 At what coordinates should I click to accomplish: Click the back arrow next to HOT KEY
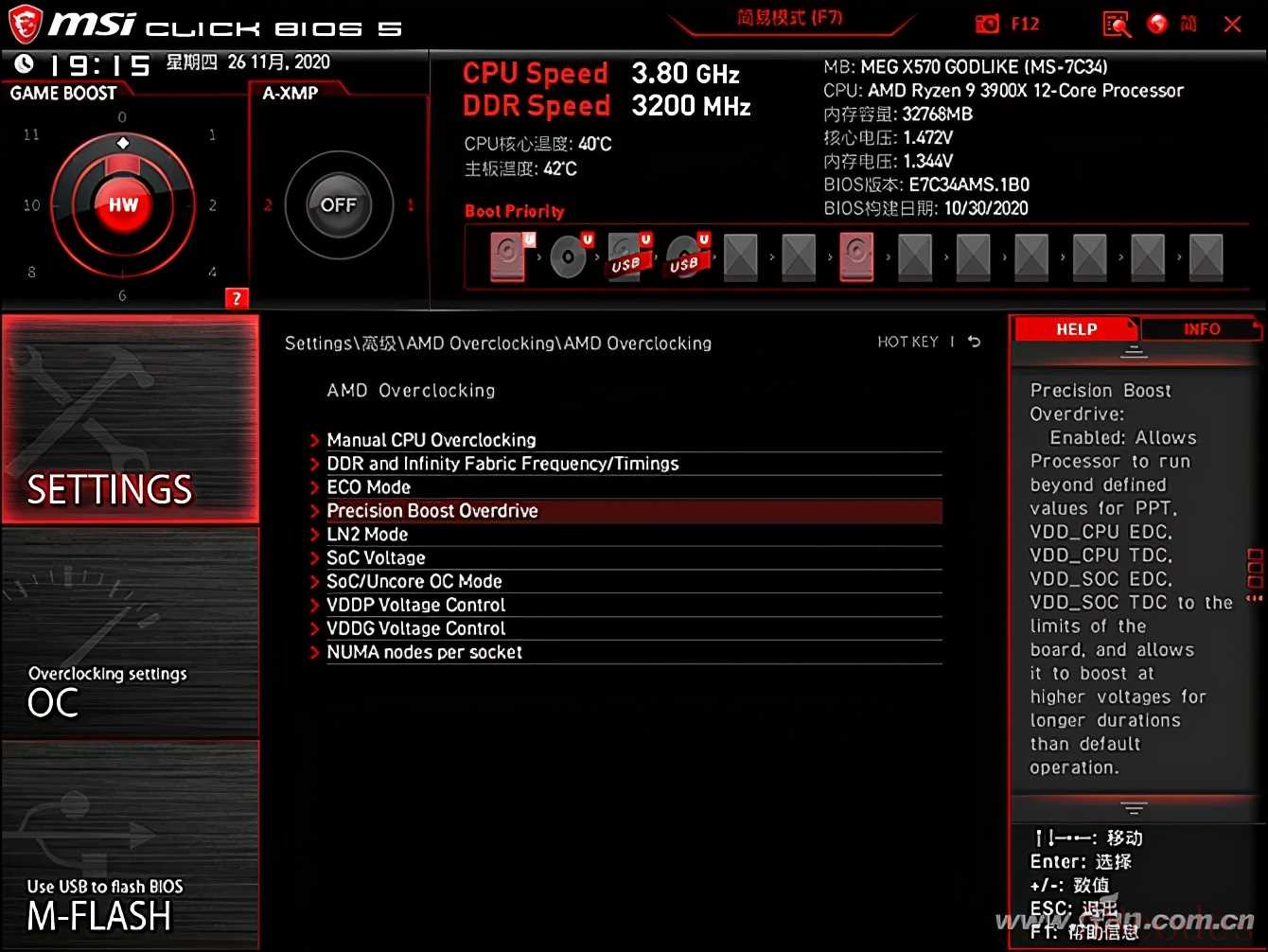[x=974, y=342]
